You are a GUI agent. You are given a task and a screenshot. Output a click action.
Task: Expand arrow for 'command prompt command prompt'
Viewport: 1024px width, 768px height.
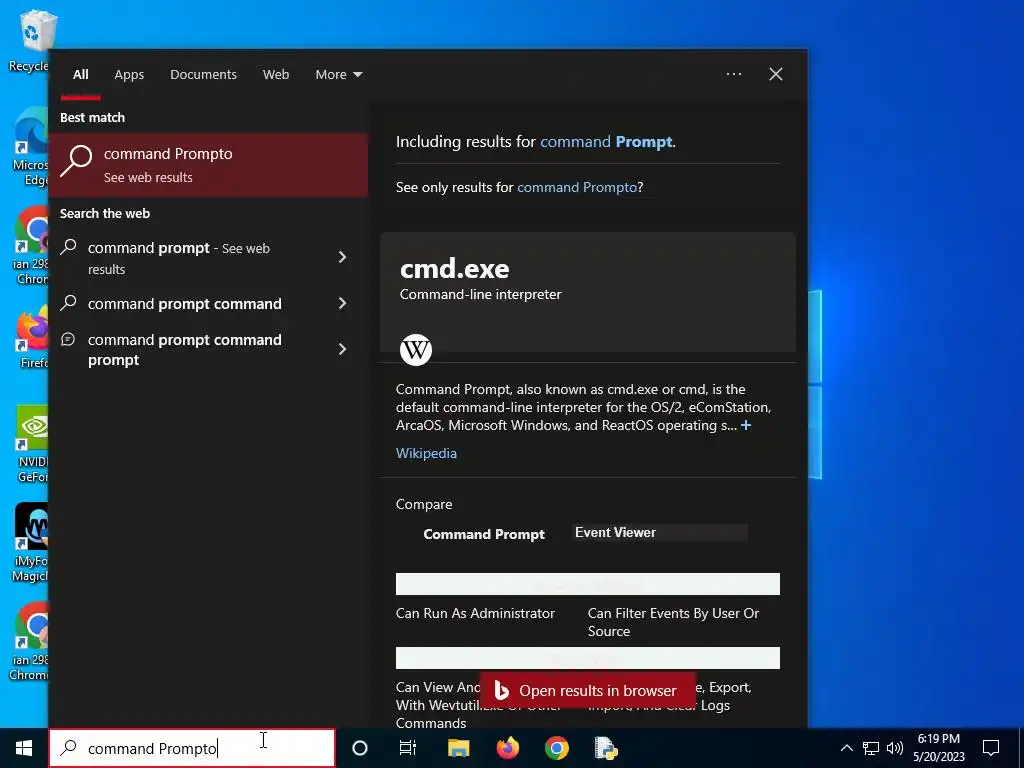(x=342, y=349)
